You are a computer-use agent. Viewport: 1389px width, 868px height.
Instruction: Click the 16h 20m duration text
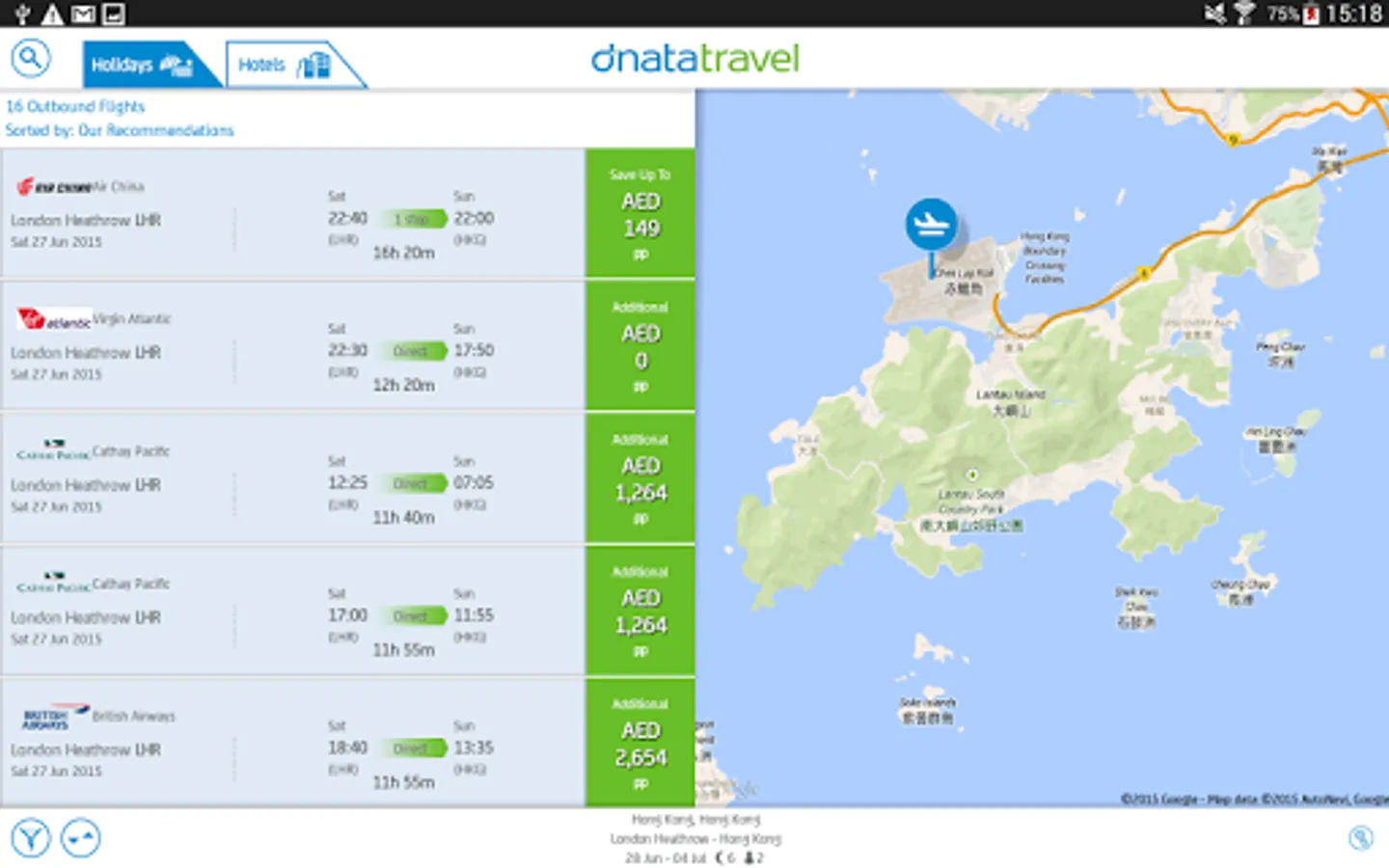click(403, 253)
